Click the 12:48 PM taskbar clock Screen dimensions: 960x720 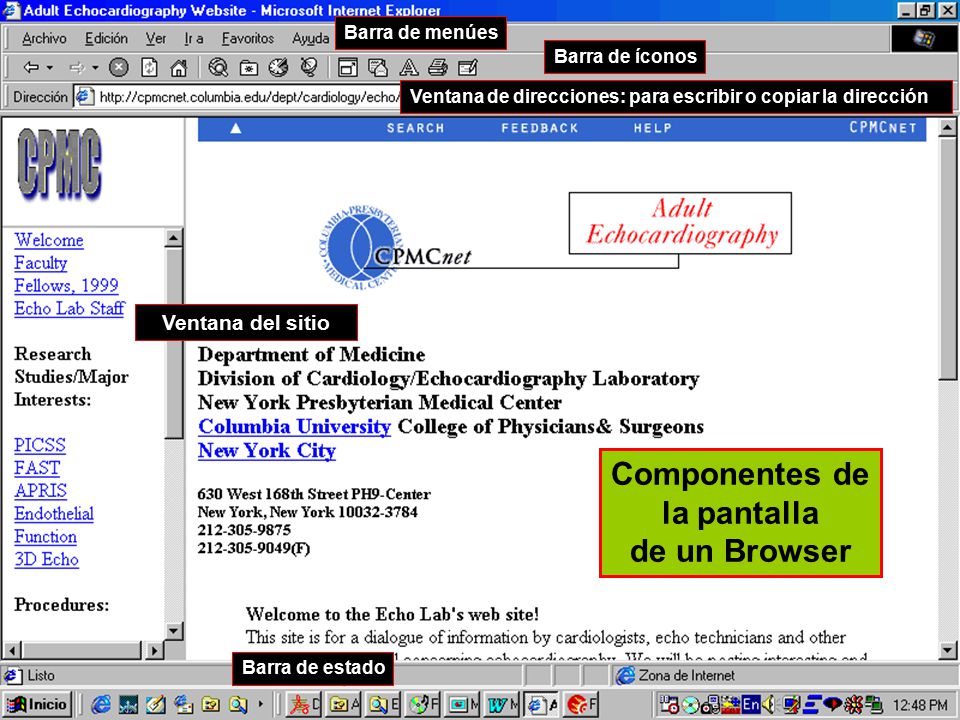click(920, 705)
